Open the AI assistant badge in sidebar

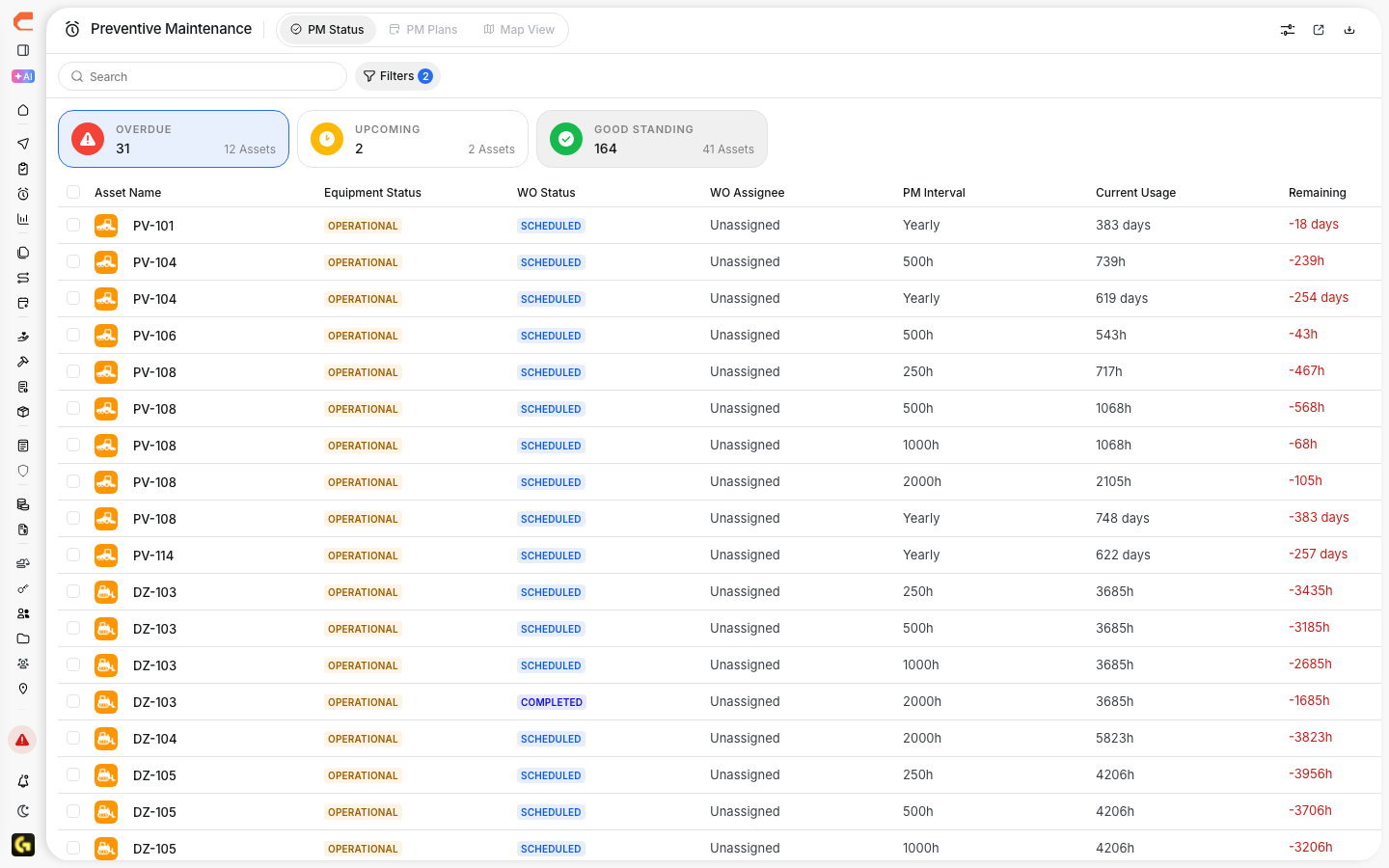pos(23,76)
